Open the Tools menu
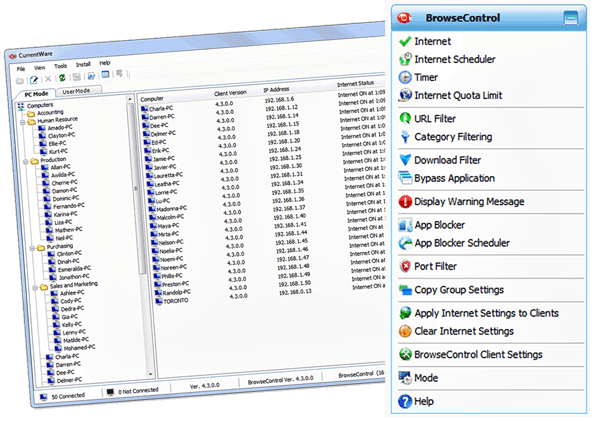 pyautogui.click(x=60, y=66)
